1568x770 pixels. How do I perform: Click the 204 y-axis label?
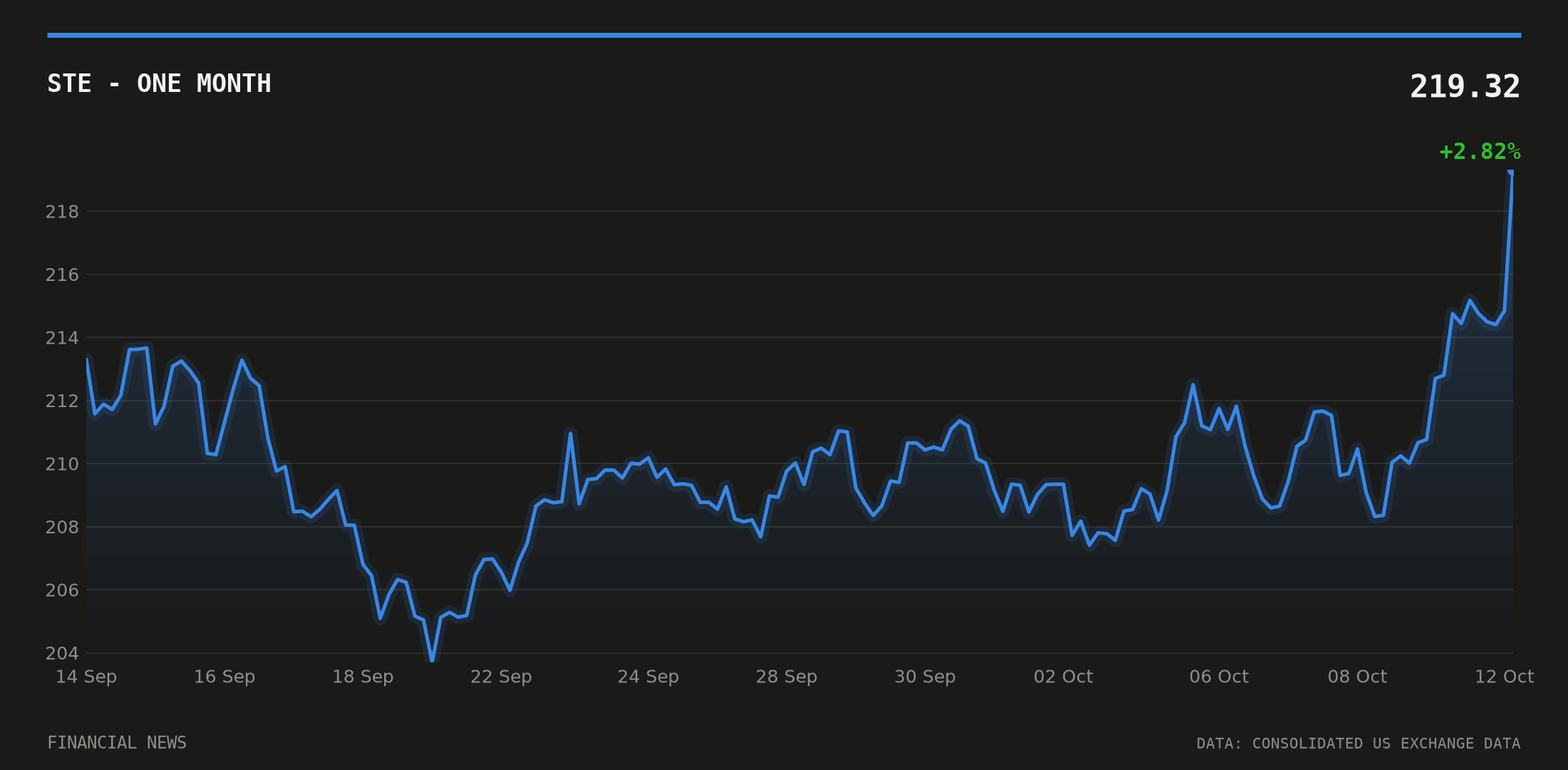point(62,653)
